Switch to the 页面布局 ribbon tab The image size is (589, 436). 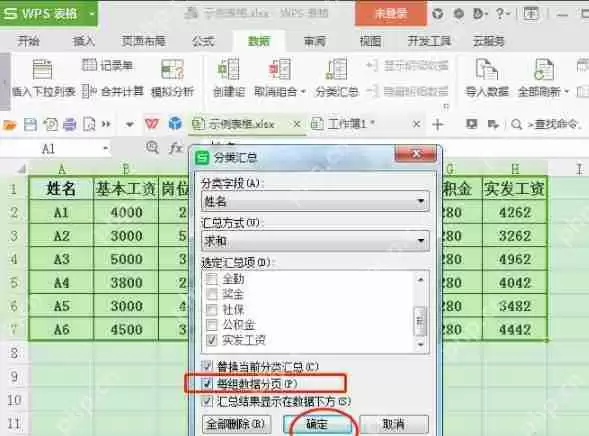(143, 41)
